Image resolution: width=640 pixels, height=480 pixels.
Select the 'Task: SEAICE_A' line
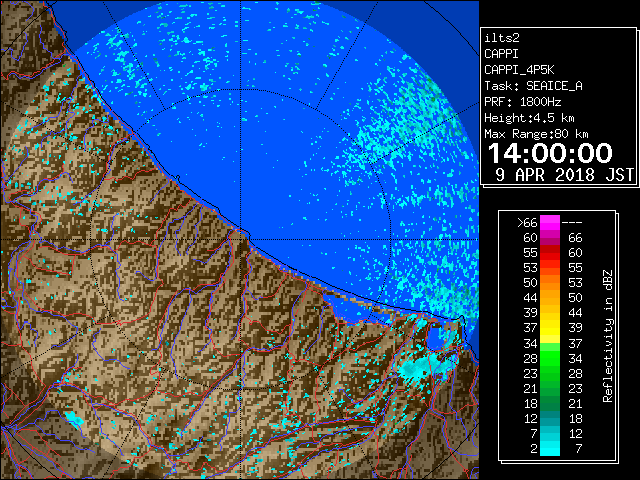pyautogui.click(x=533, y=86)
